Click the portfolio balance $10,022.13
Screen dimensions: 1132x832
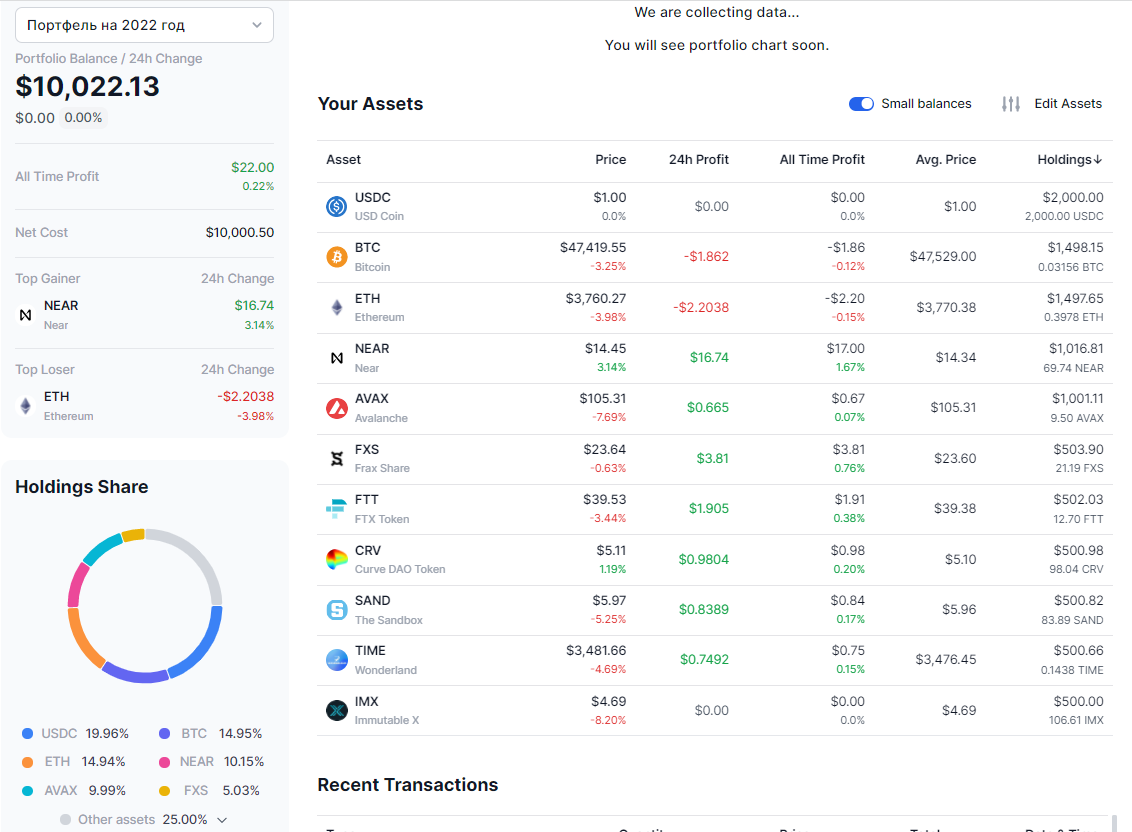click(x=87, y=87)
